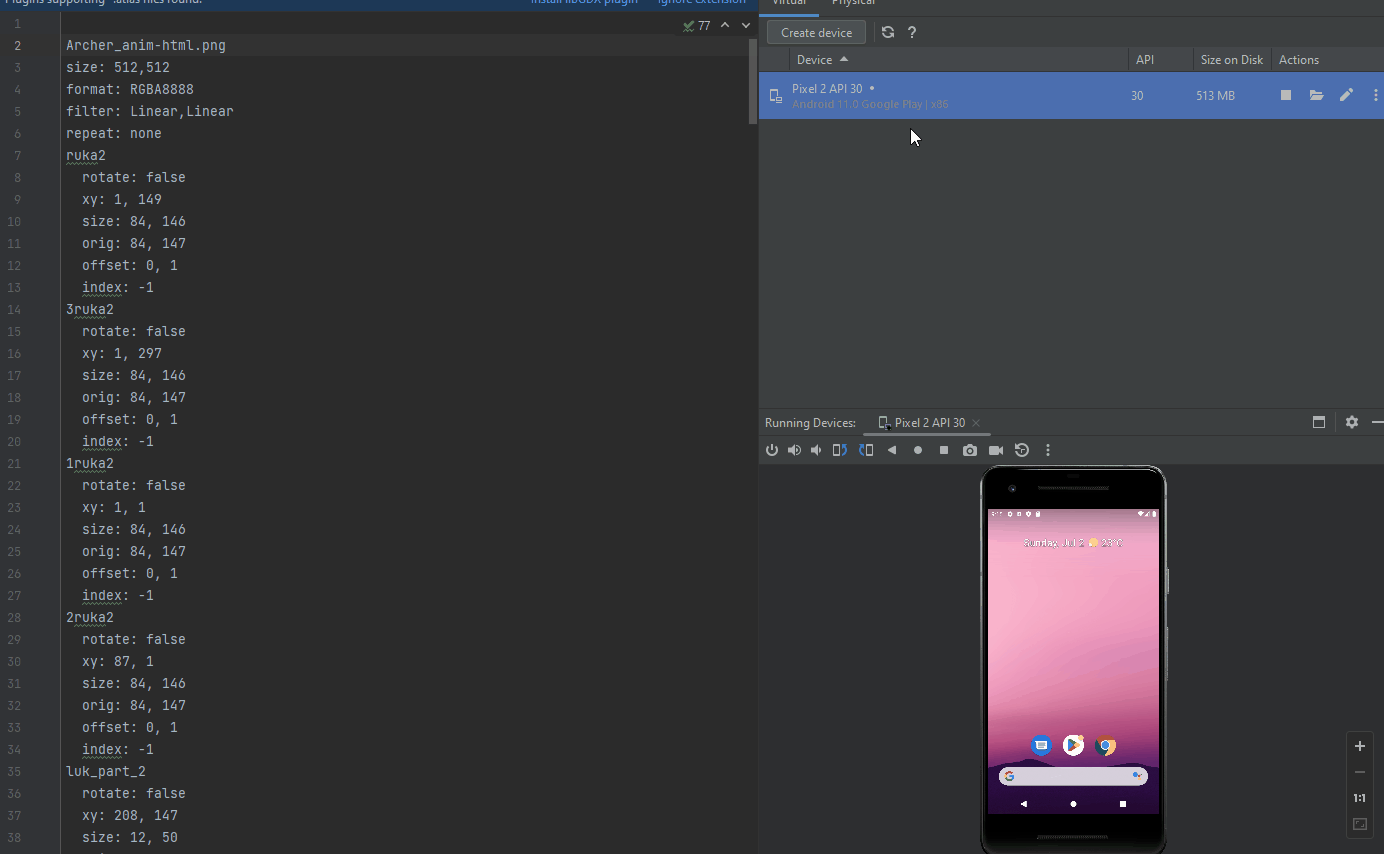Click the '1ruka2' region name
The image size is (1384, 854).
90,464
